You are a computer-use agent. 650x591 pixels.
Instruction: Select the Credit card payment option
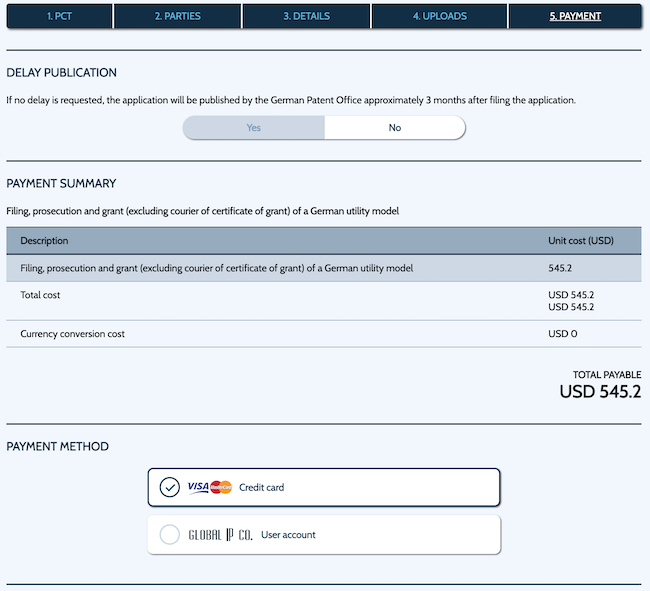(324, 487)
